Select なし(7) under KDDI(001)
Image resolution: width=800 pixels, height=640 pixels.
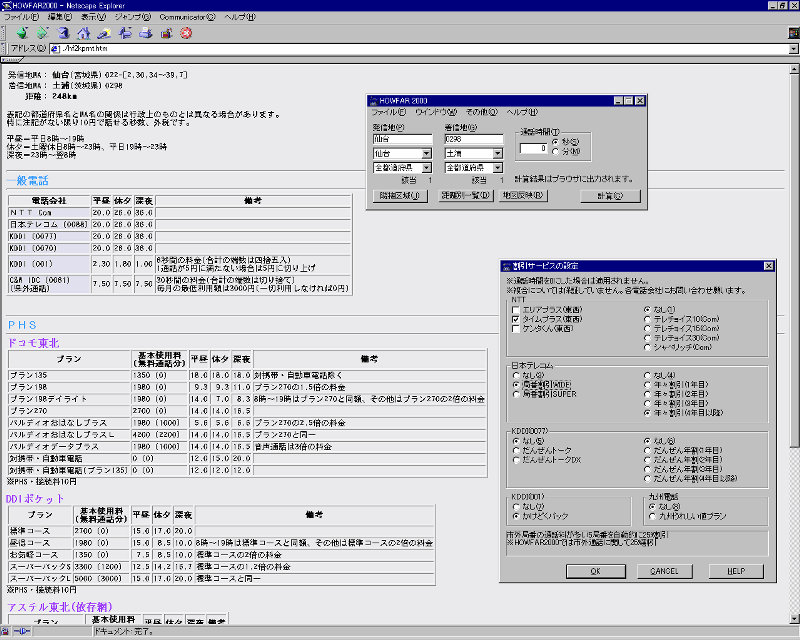[x=516, y=507]
